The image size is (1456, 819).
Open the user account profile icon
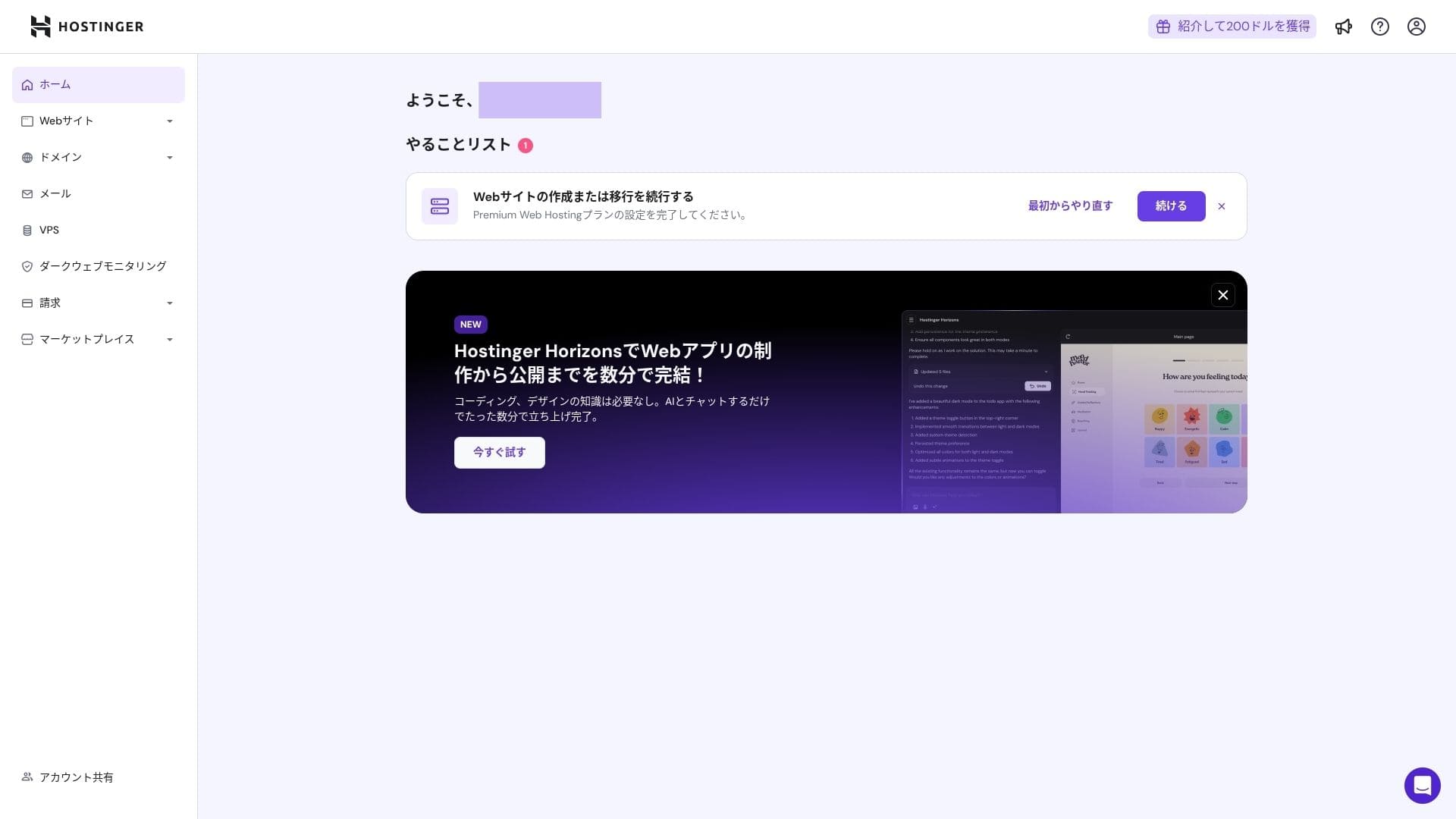tap(1417, 27)
